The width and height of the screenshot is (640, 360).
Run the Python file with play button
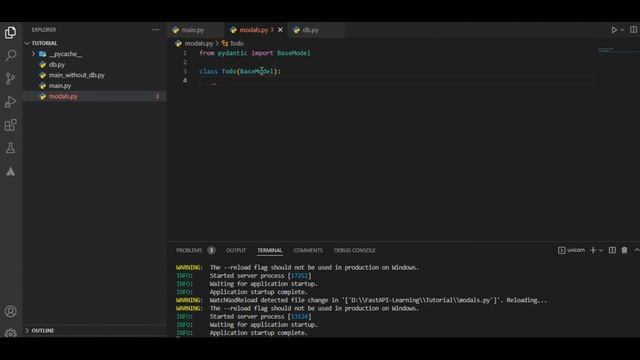[614, 30]
